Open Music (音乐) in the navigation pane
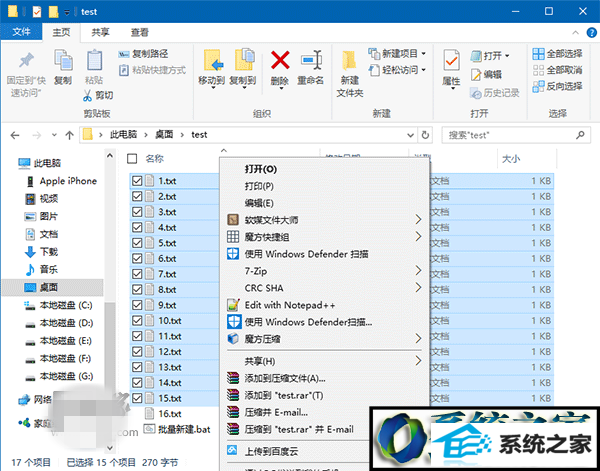The width and height of the screenshot is (600, 471). [x=42, y=269]
